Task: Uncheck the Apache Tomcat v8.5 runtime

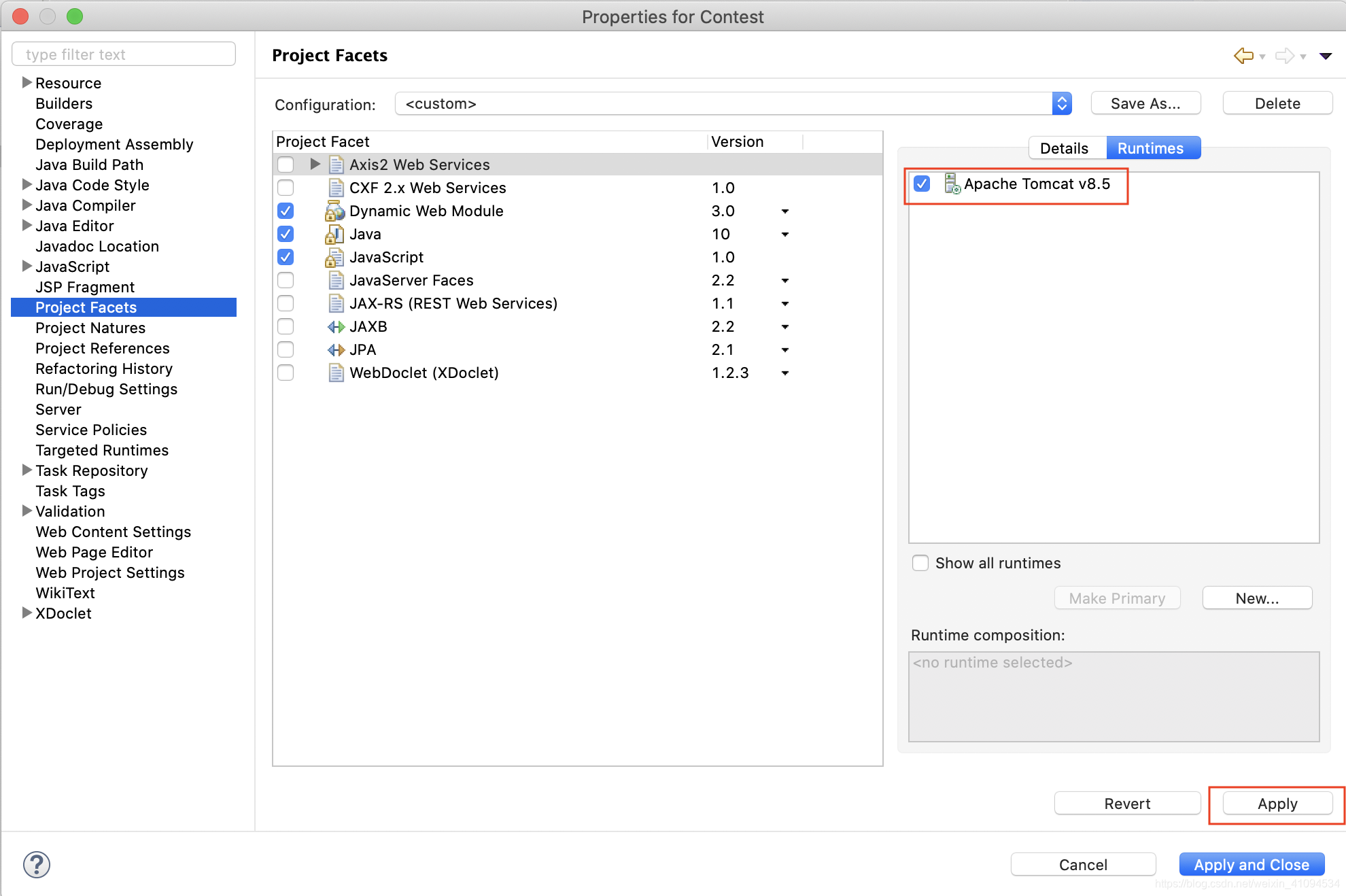Action: (x=922, y=184)
